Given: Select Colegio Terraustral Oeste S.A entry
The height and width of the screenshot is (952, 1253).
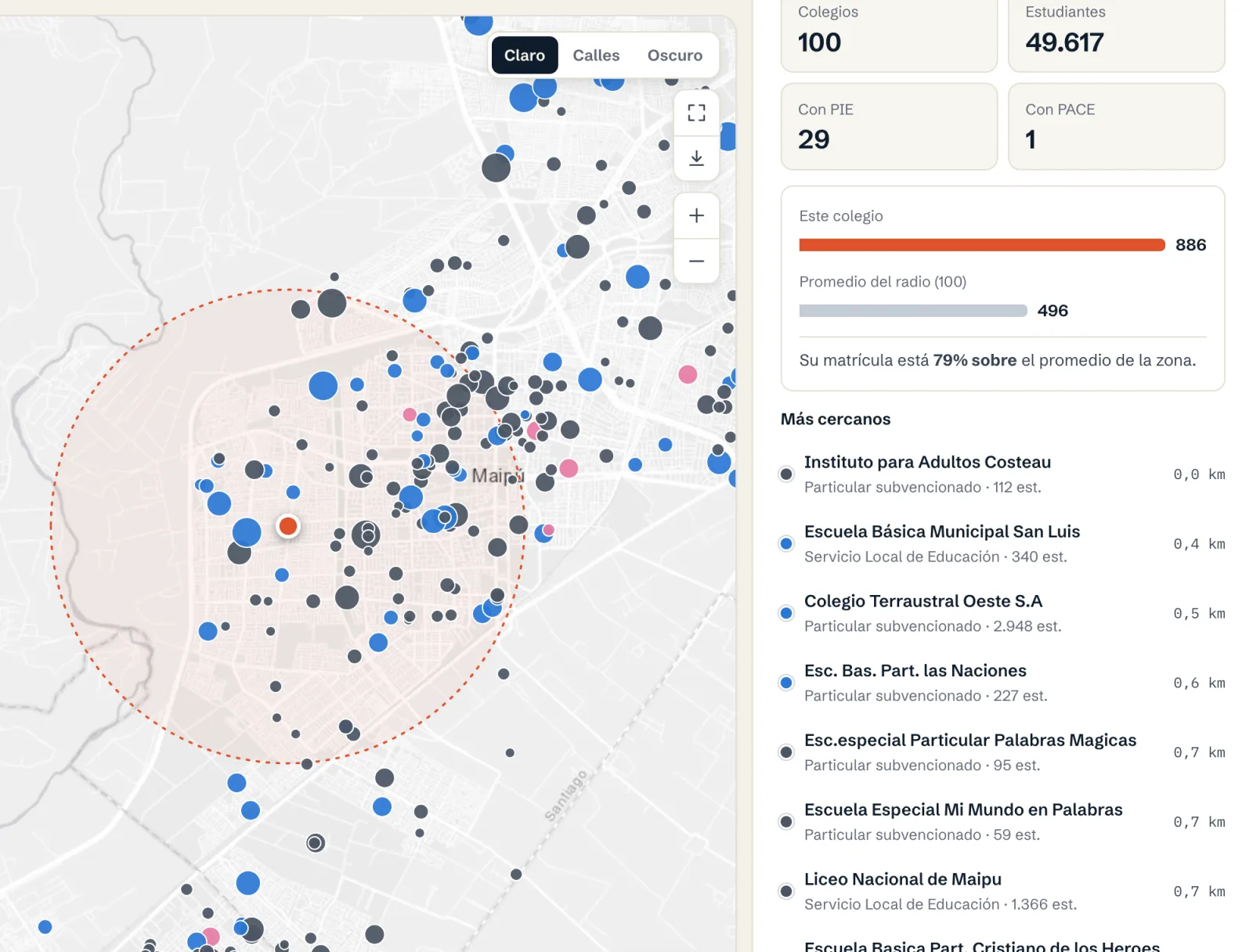Looking at the screenshot, I should [1002, 613].
